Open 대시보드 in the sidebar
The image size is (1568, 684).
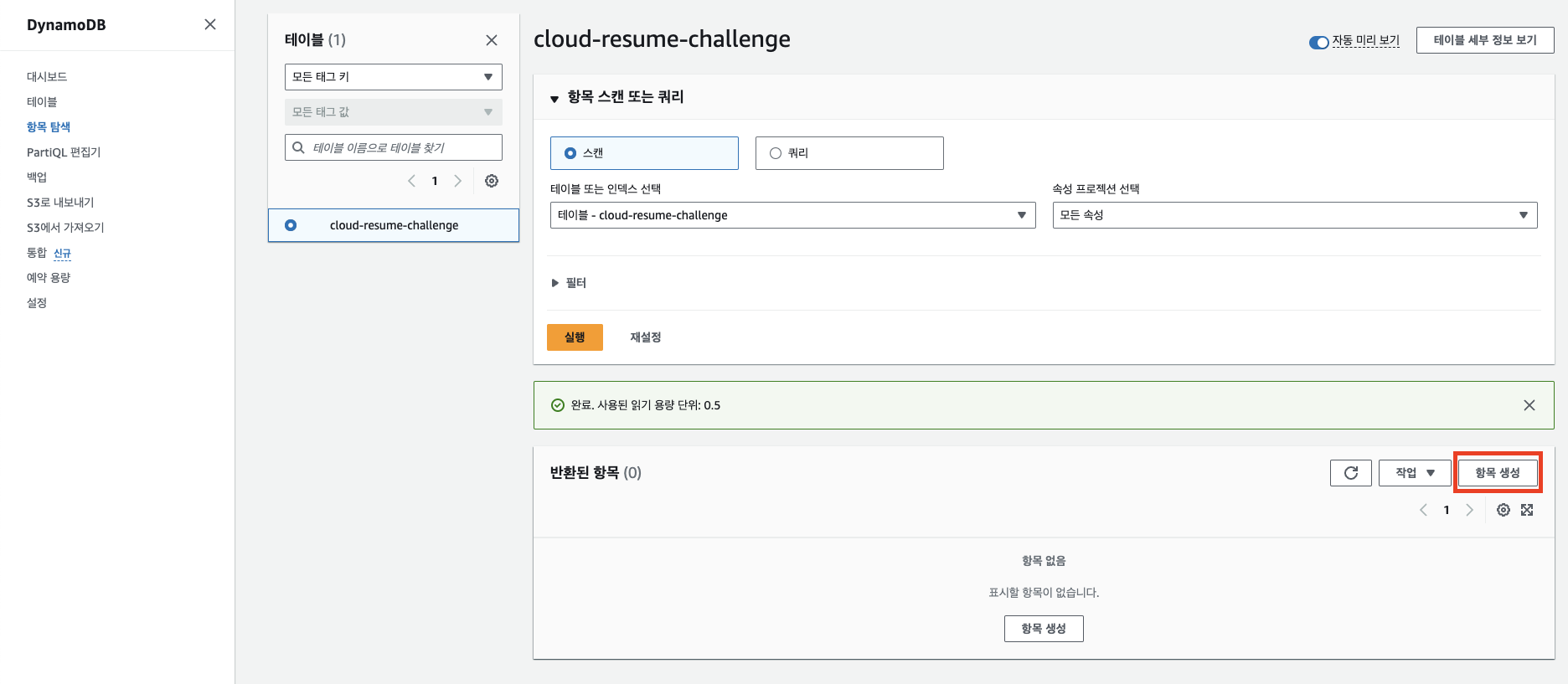click(x=47, y=77)
